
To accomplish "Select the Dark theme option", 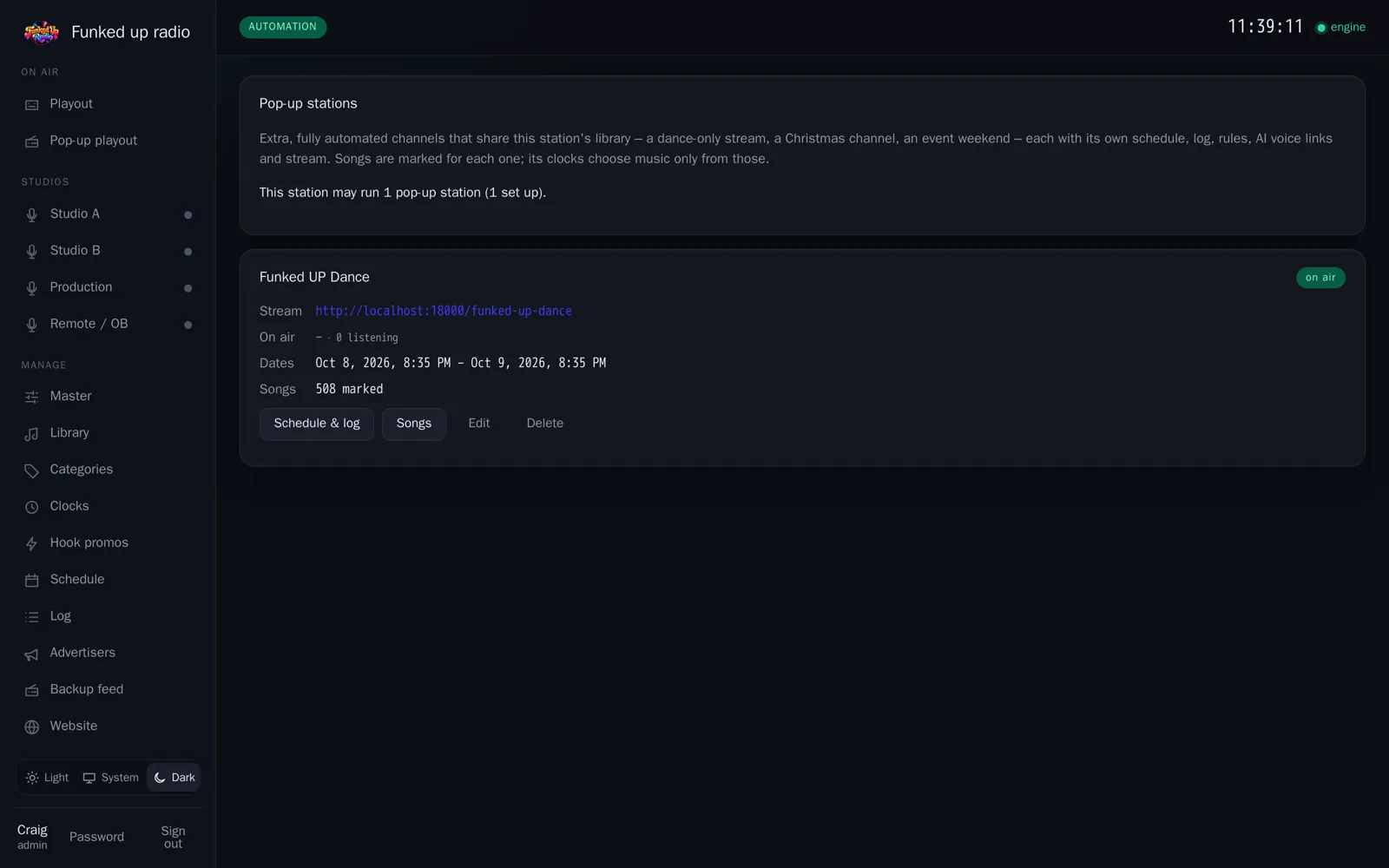I will click(174, 778).
